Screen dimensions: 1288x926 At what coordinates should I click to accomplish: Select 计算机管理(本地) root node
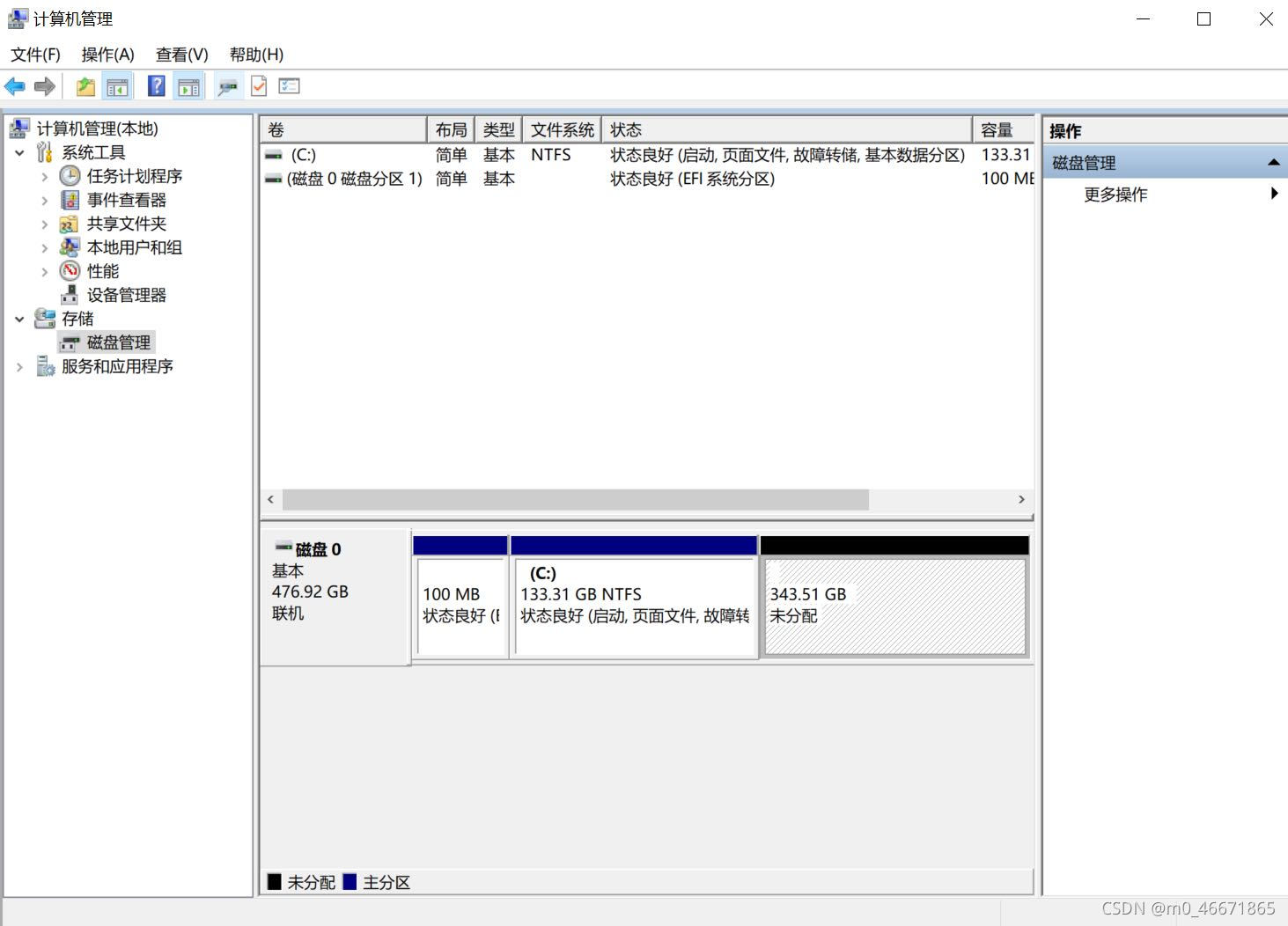[x=97, y=129]
